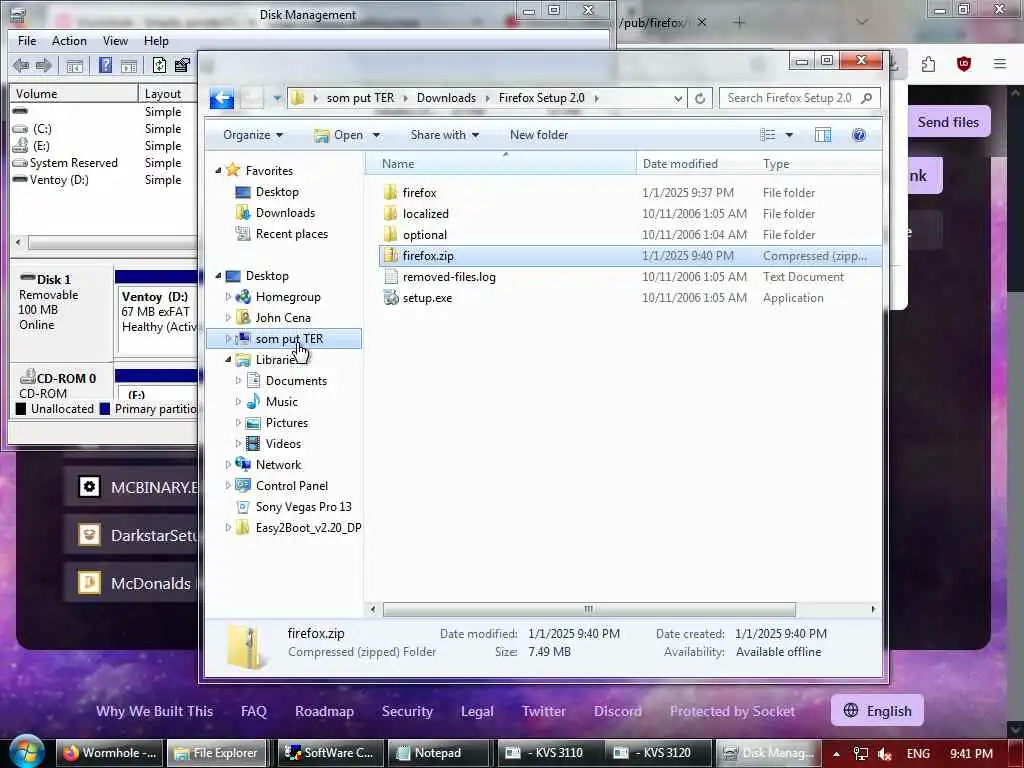This screenshot has width=1024, height=768.
Task: Open the File menu in Disk Management
Action: pos(27,40)
